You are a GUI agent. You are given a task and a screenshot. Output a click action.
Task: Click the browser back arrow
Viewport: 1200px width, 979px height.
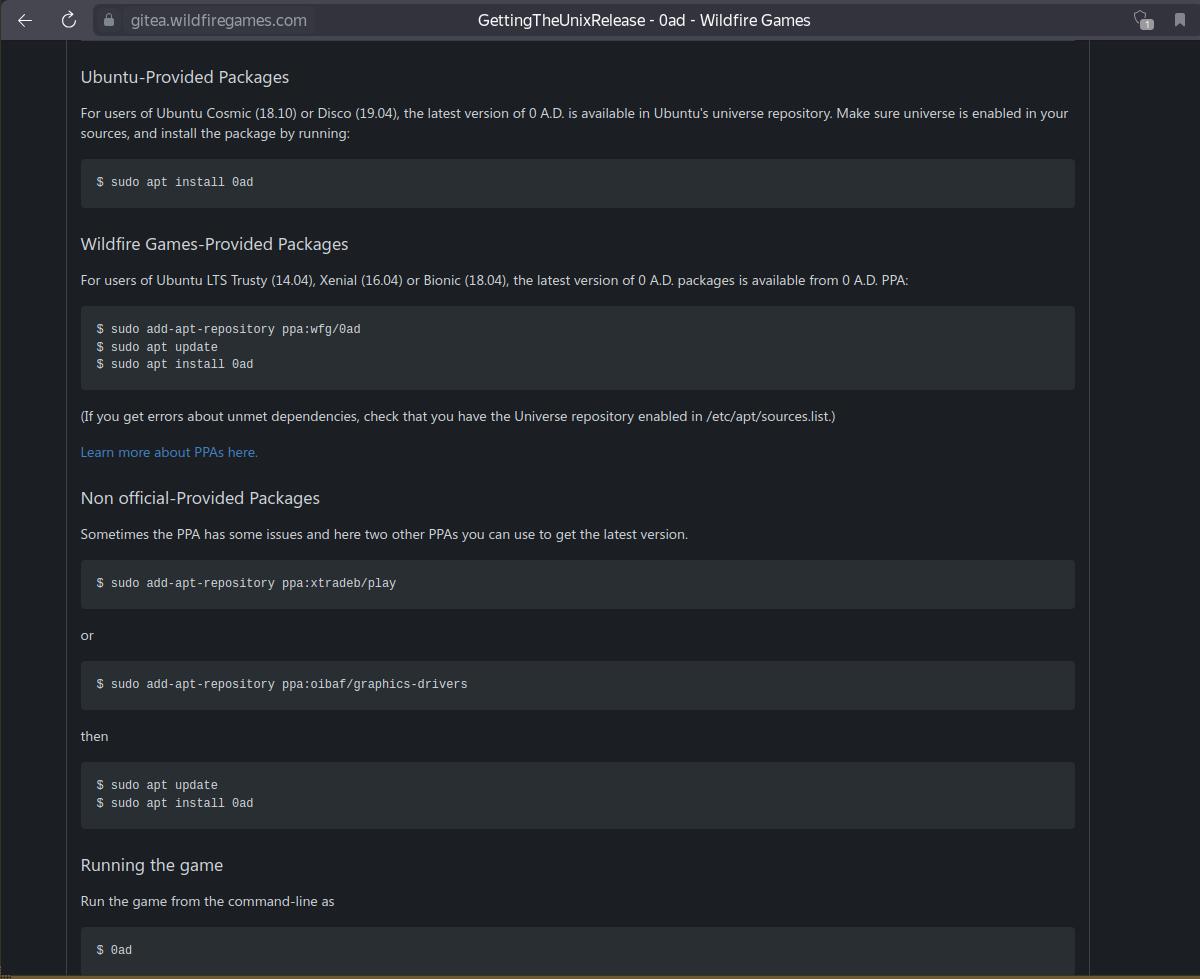point(25,20)
